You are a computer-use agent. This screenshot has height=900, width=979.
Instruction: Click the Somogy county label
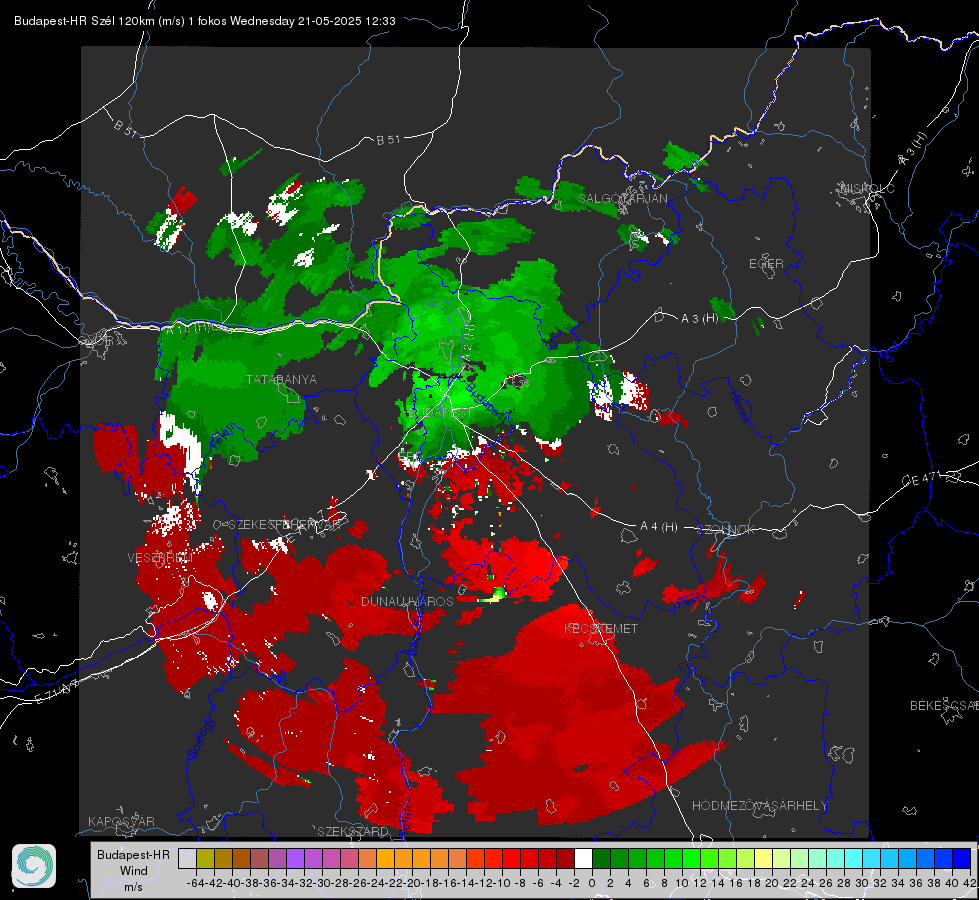coord(200,738)
